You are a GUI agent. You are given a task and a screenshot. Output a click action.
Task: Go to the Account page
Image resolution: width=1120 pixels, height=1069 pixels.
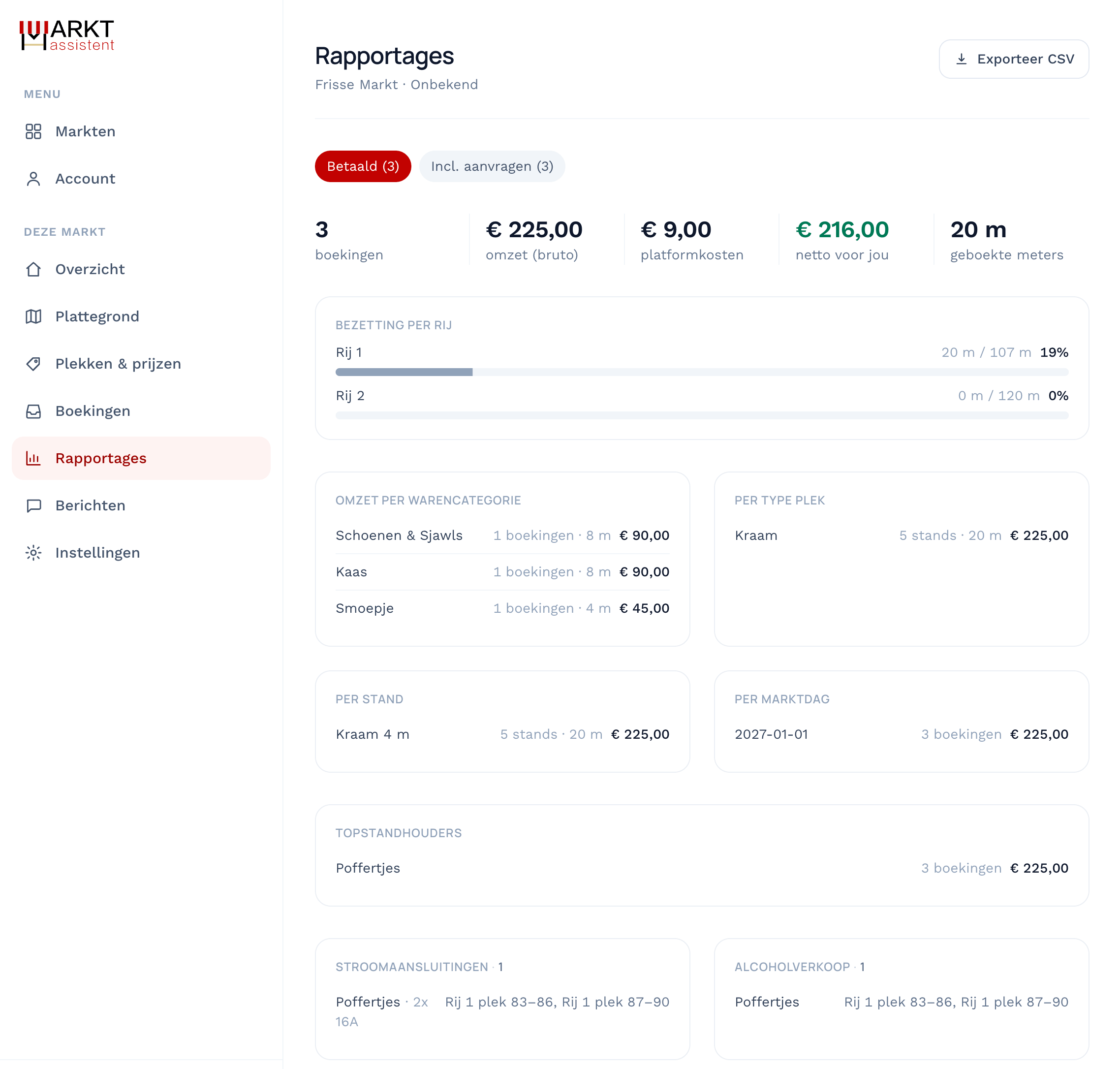(x=141, y=179)
